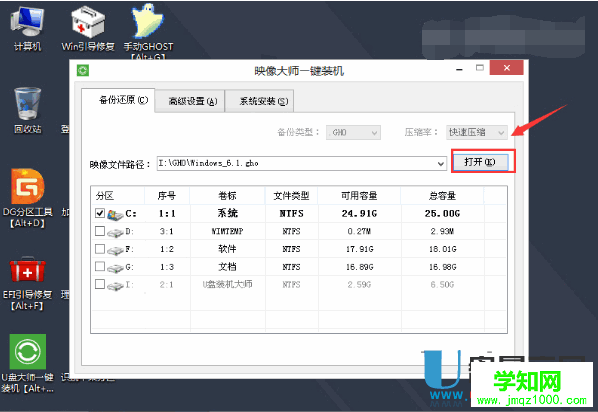598x412 pixels.
Task: Select the U盘装机大师 volume label cell
Action: (227, 284)
